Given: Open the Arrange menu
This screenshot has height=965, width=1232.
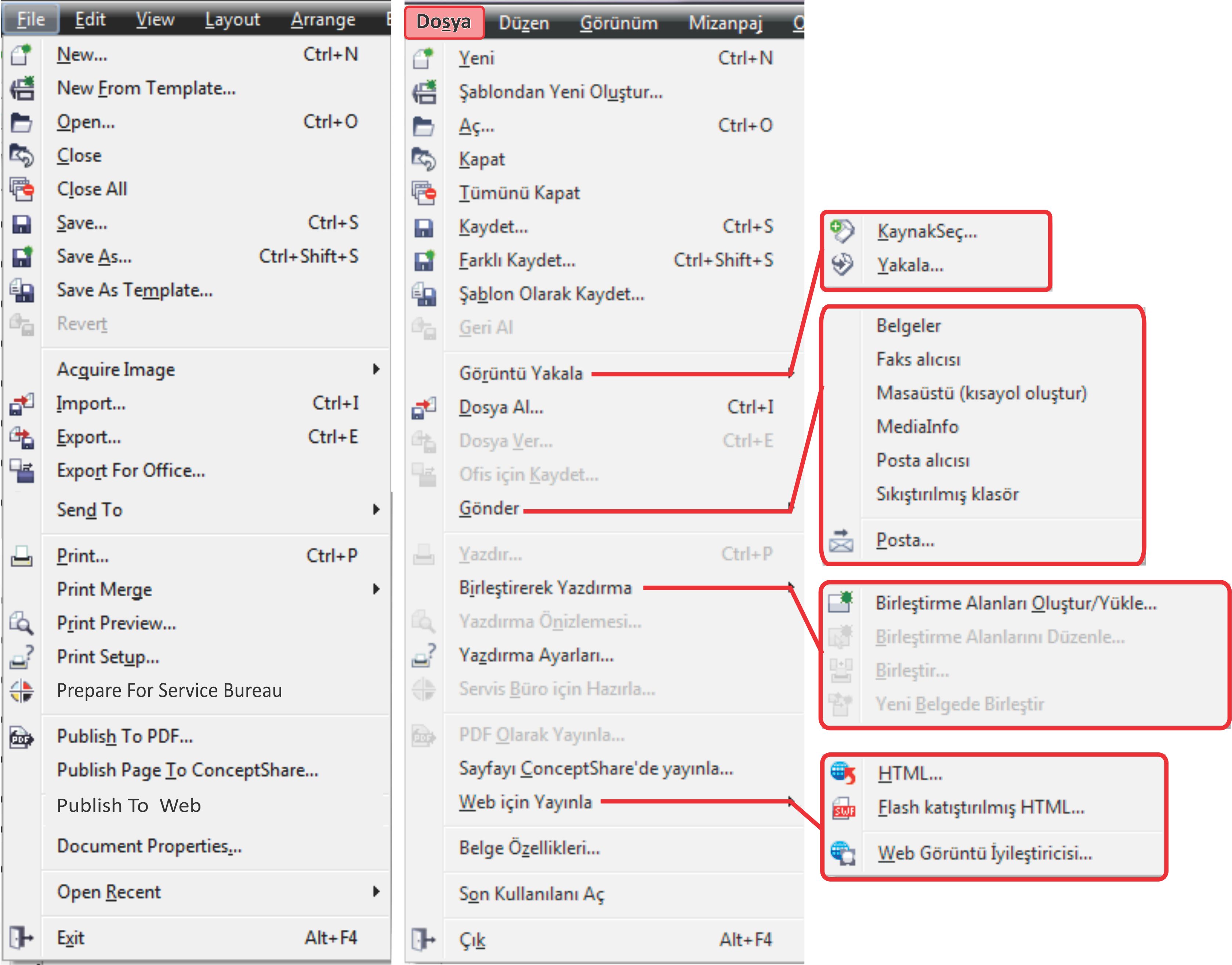Looking at the screenshot, I should 323,20.
